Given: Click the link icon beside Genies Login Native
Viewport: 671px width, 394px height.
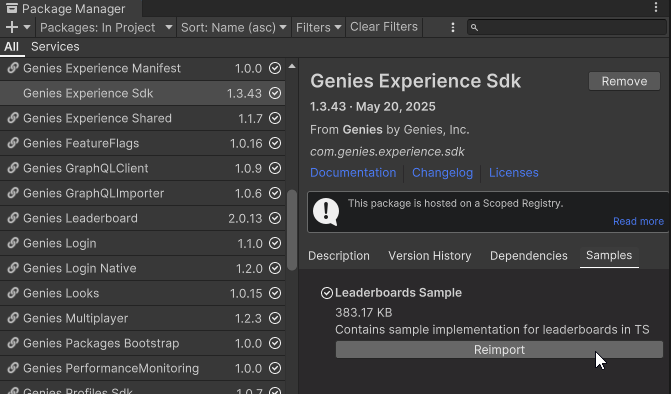Looking at the screenshot, I should tap(13, 268).
